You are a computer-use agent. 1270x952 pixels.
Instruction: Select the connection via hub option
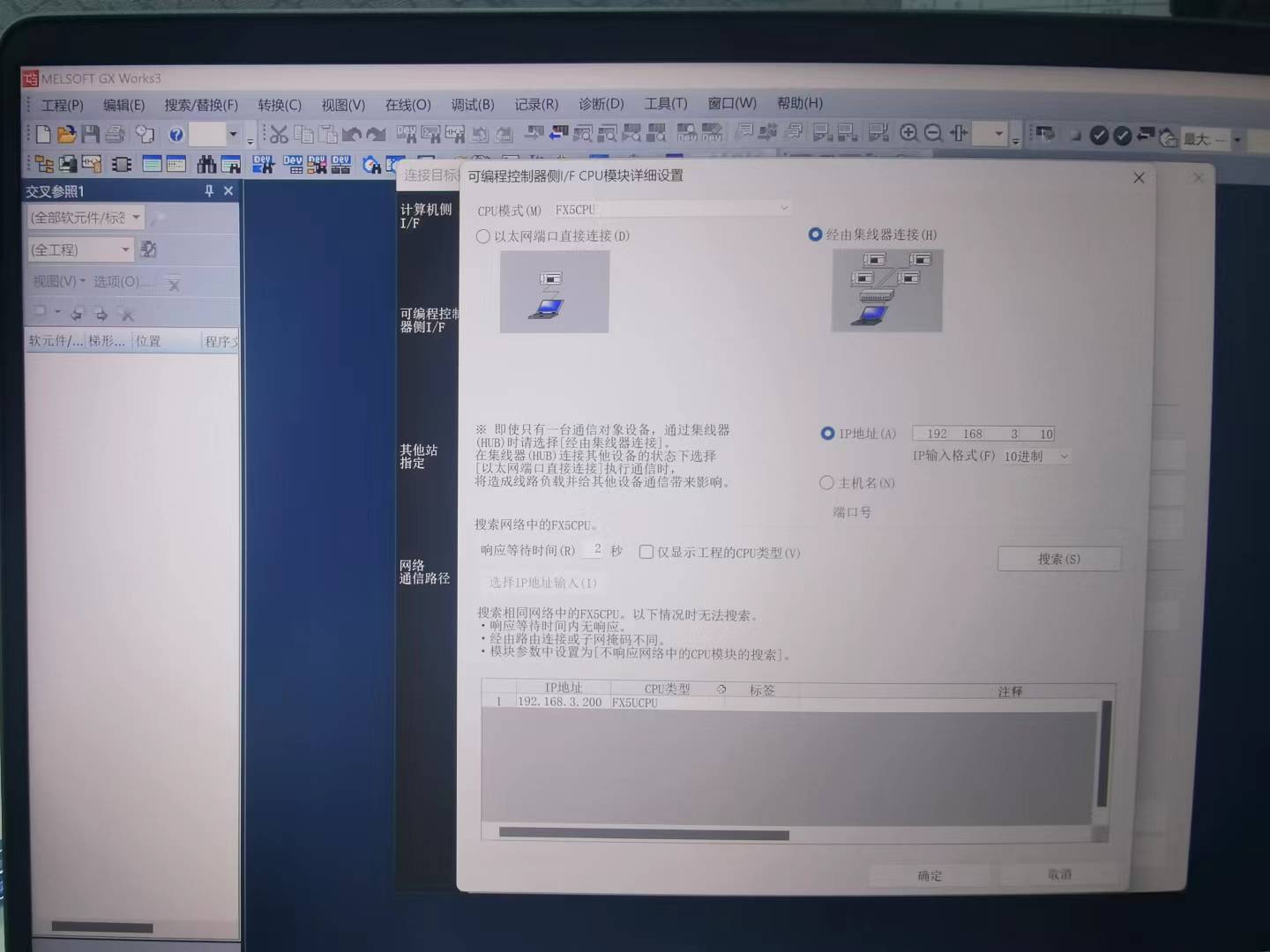pos(816,234)
